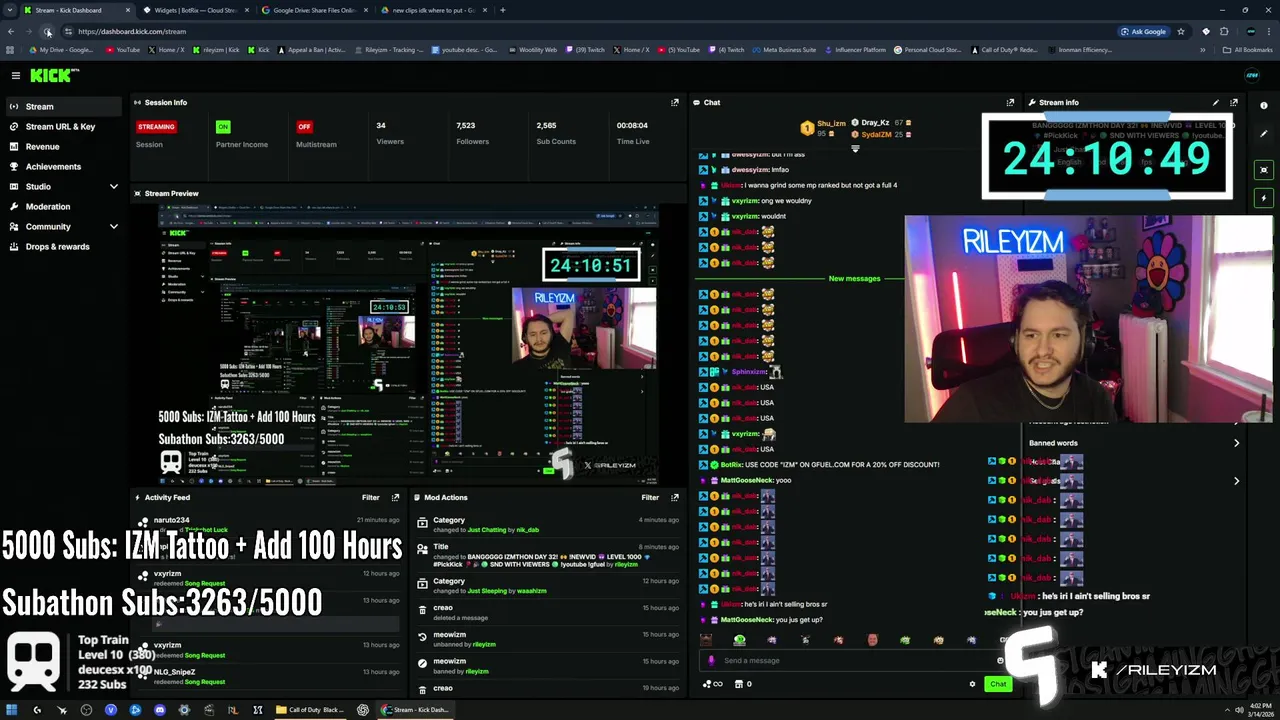Viewport: 1280px width, 720px height.
Task: Open Call of Duty folder taskbar item
Action: pos(309,710)
